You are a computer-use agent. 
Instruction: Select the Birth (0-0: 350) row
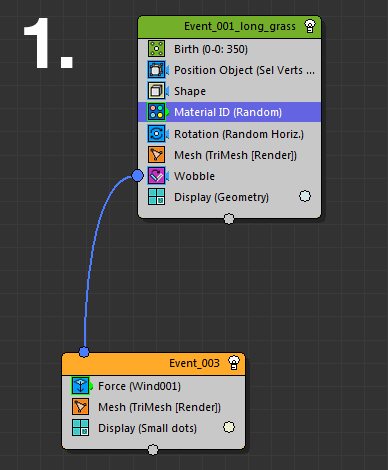[x=230, y=49]
